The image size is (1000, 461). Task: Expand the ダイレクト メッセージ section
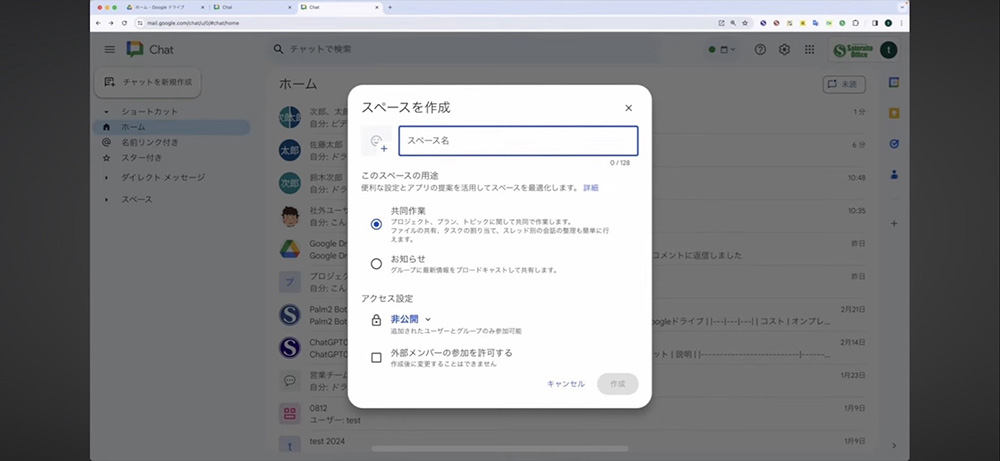(107, 178)
